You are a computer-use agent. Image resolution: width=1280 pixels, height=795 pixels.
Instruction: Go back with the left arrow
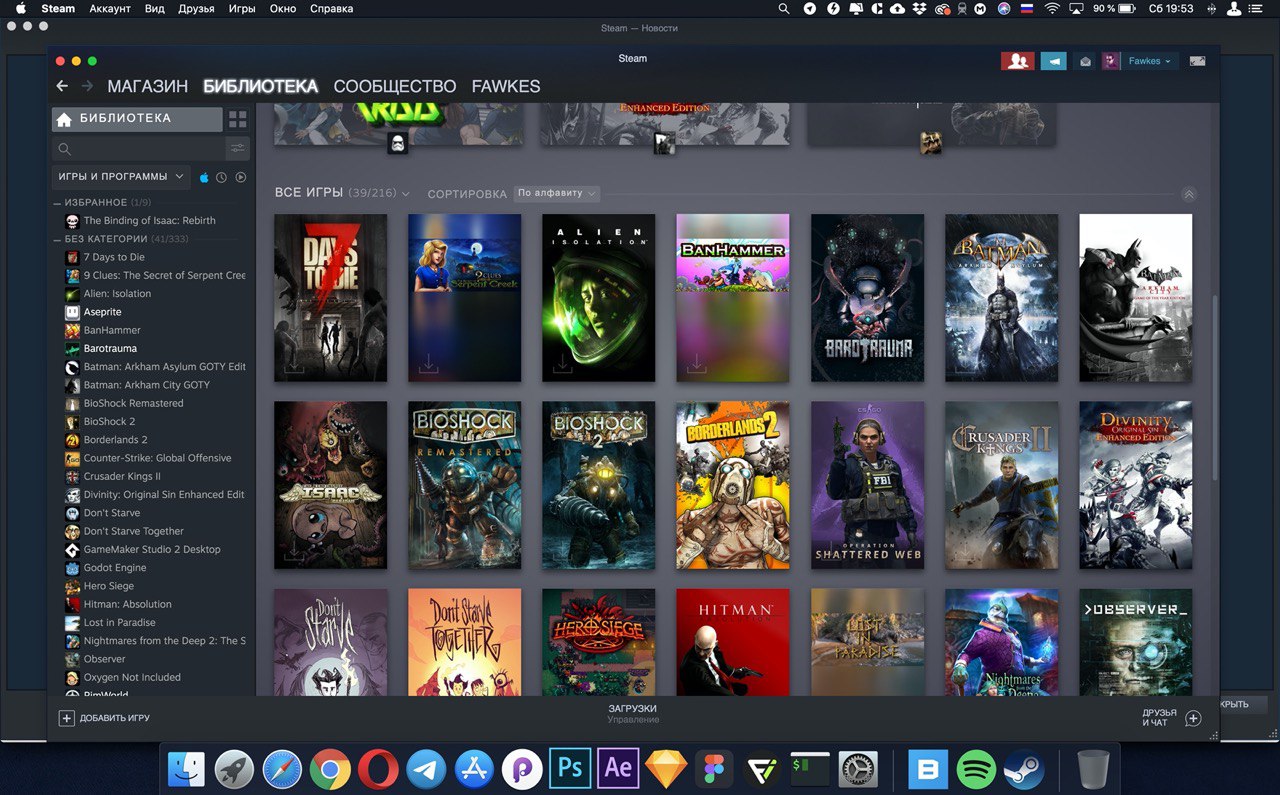(62, 87)
